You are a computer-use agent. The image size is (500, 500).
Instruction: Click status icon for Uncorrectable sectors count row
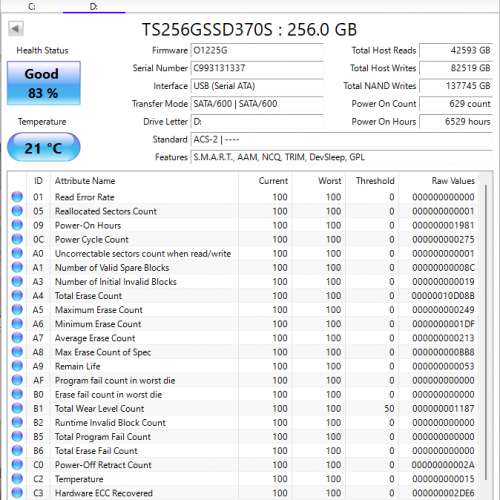pyautogui.click(x=17, y=253)
